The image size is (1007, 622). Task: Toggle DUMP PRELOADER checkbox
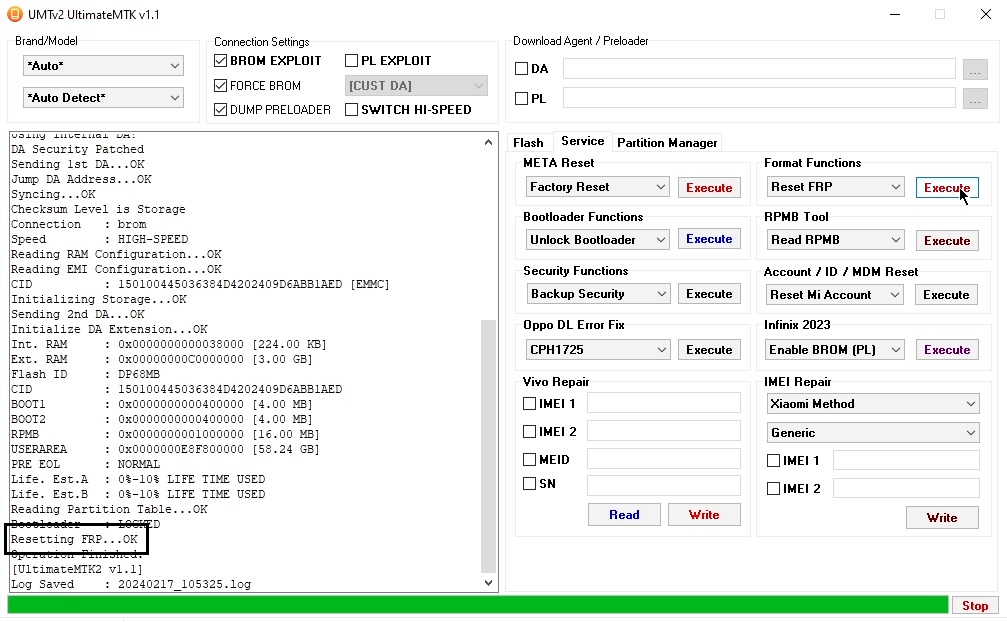pyautogui.click(x=220, y=110)
